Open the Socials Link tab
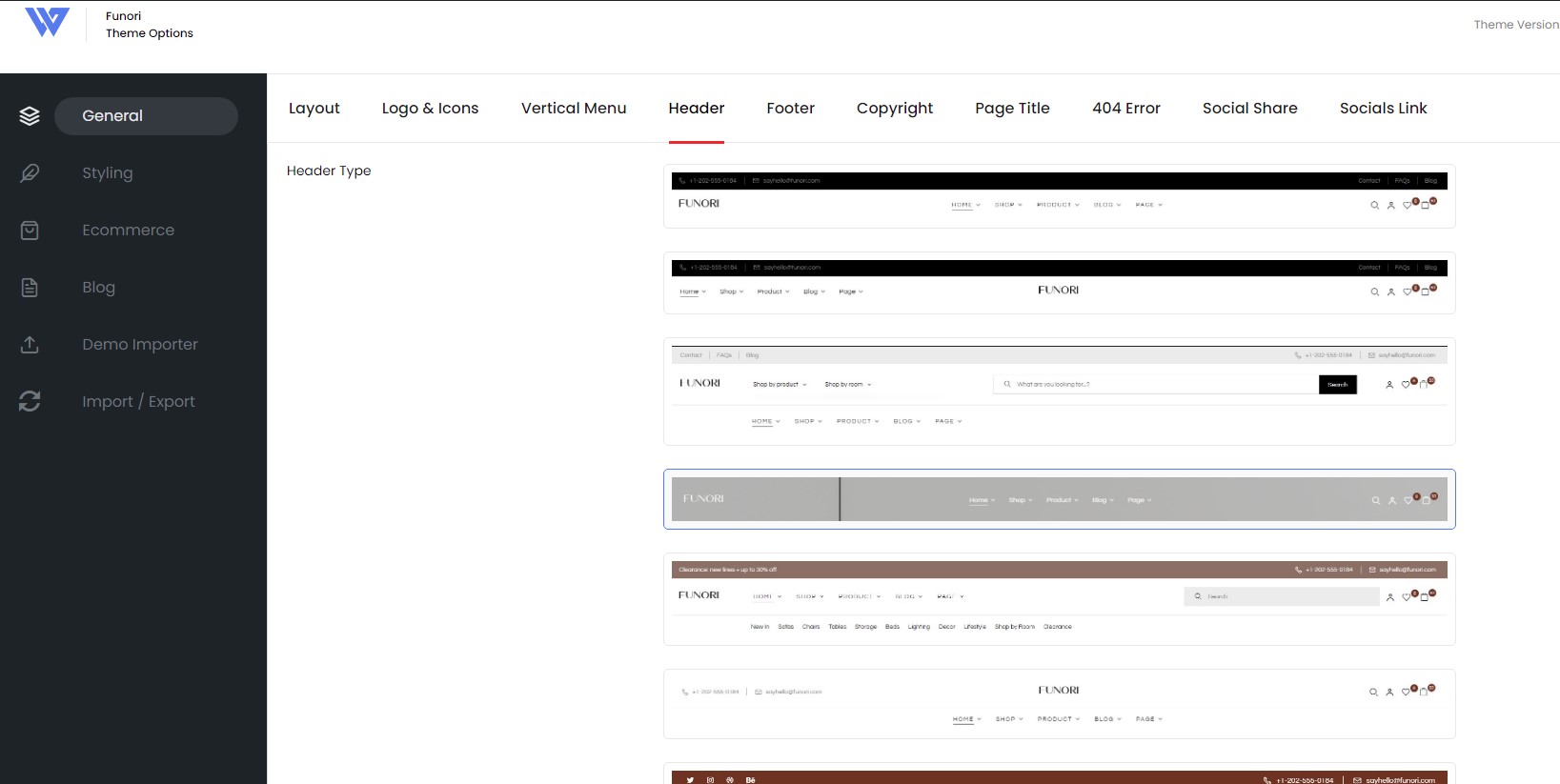The height and width of the screenshot is (784, 1560). [1384, 109]
